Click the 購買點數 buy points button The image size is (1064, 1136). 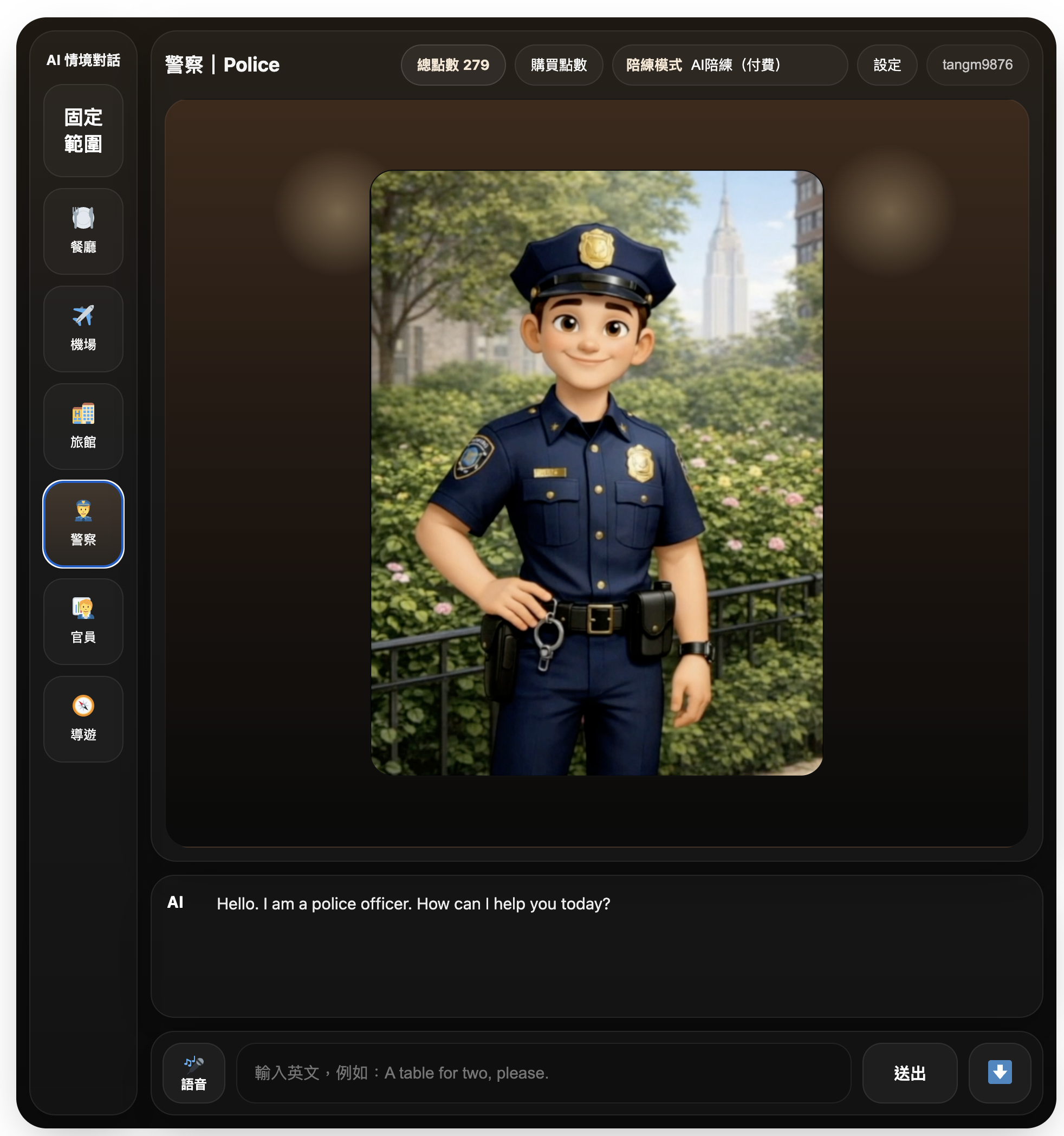[x=559, y=65]
